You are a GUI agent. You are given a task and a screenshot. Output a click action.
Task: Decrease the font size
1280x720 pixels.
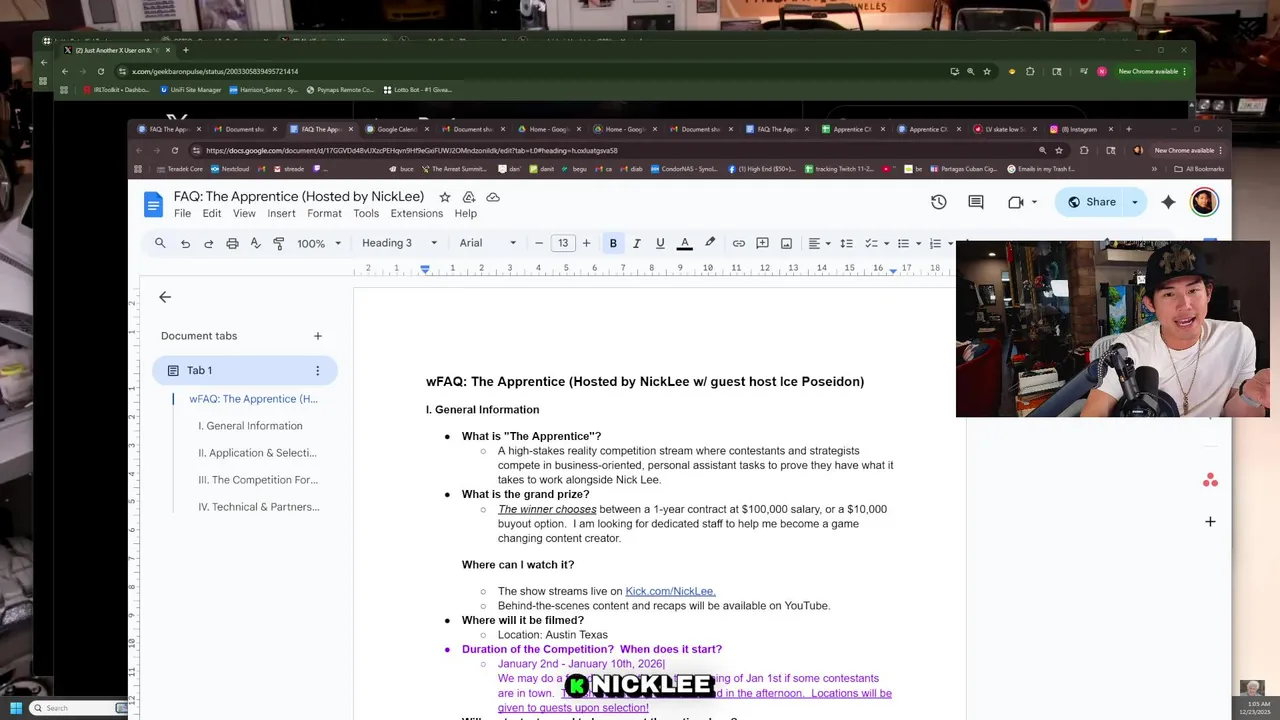tap(539, 243)
